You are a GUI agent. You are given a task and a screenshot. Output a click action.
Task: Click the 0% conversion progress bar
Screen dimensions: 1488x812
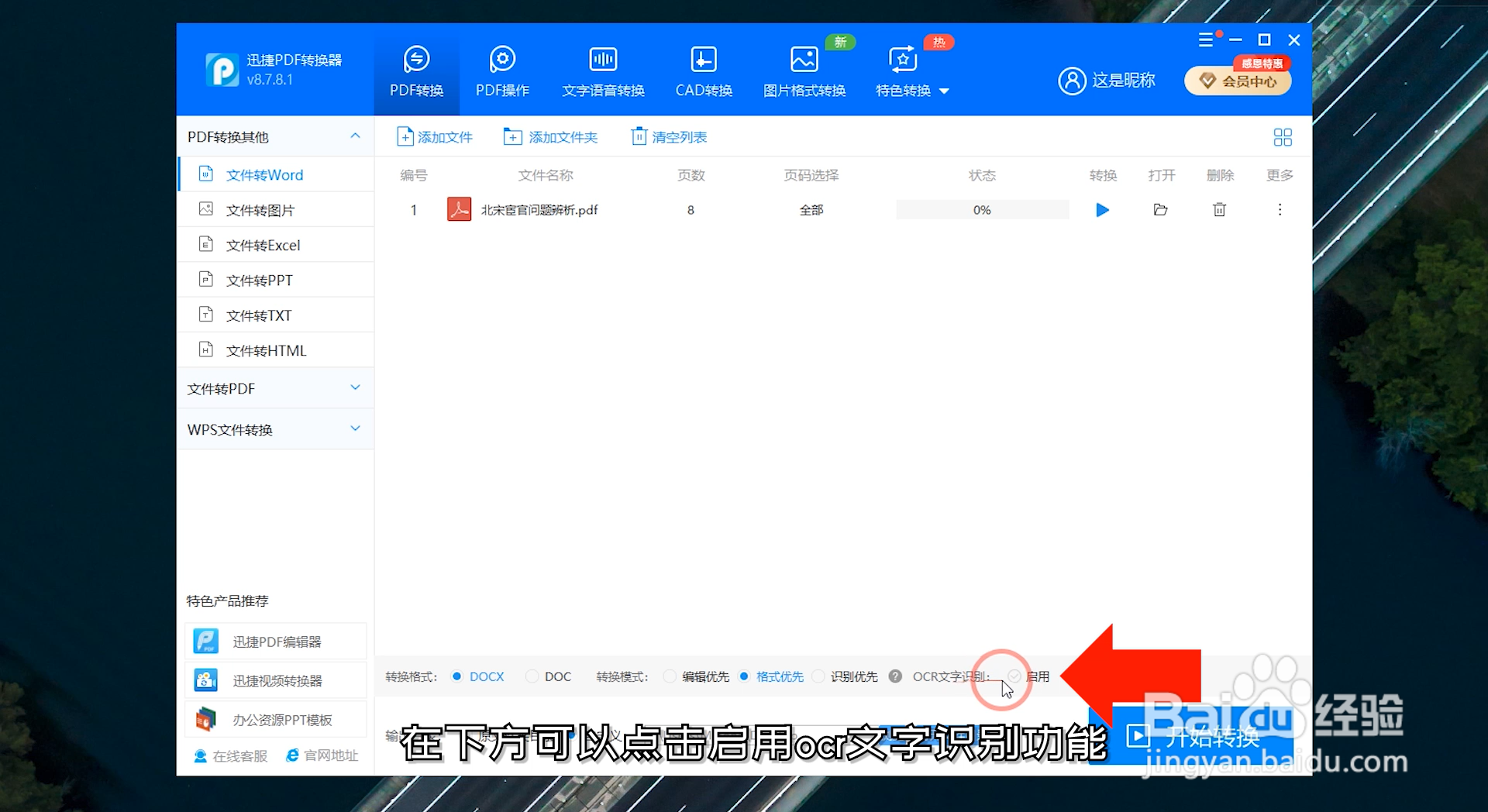(981, 209)
